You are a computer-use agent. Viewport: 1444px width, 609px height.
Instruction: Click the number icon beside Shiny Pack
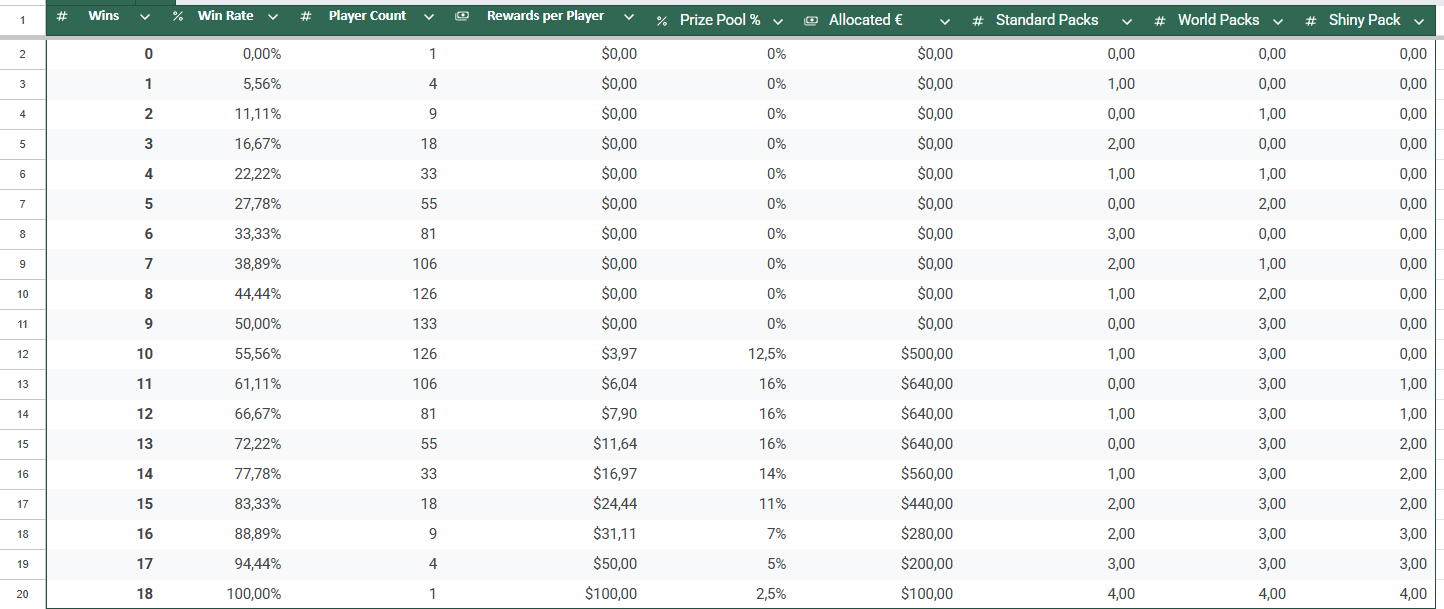click(1311, 21)
